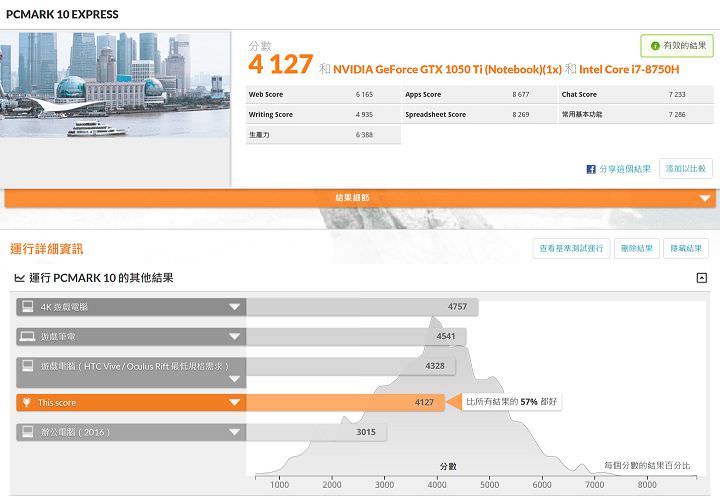Image resolution: width=720 pixels, height=501 pixels.
Task: Collapse the other results panel with caret button
Action: (x=701, y=277)
